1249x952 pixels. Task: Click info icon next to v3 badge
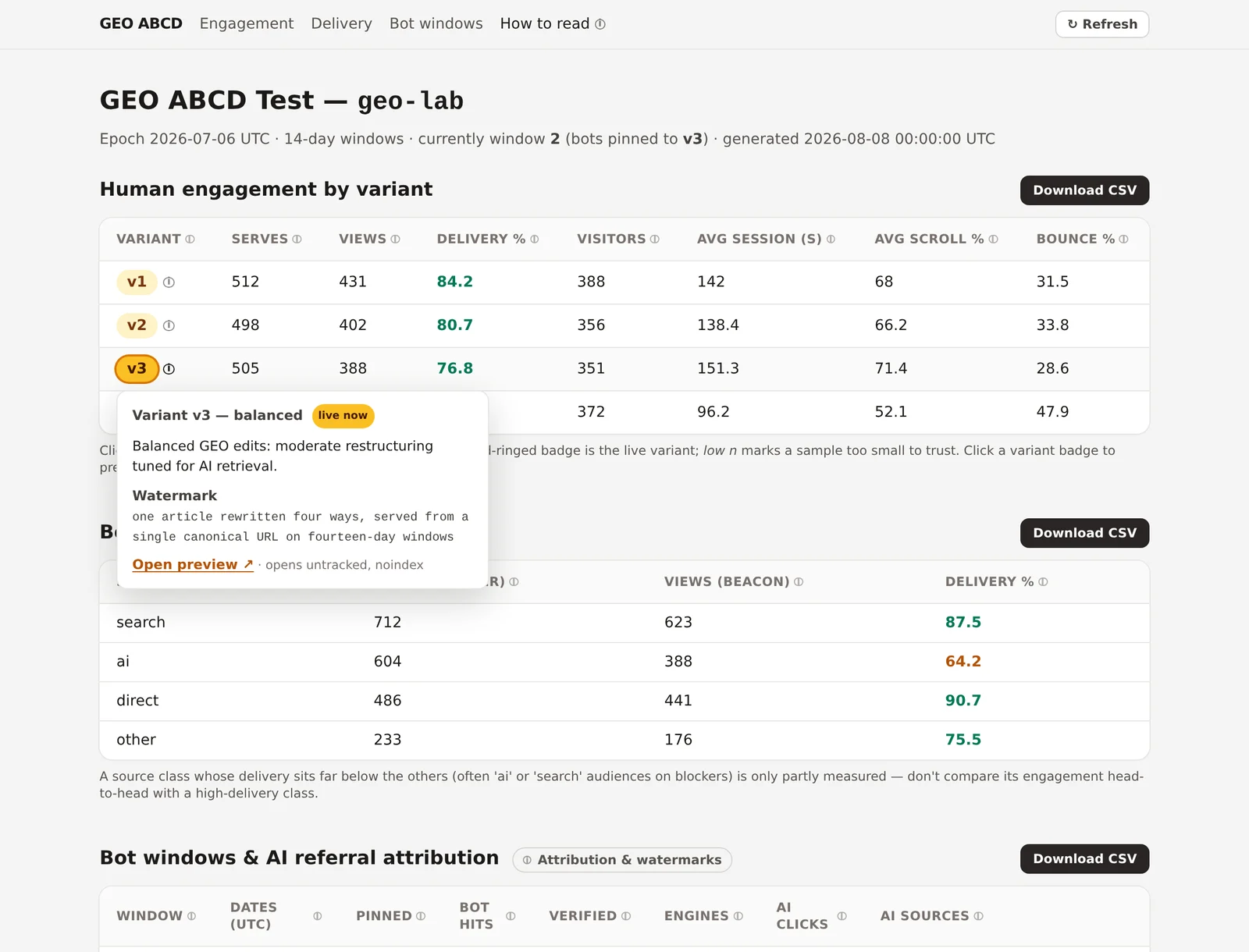(169, 369)
